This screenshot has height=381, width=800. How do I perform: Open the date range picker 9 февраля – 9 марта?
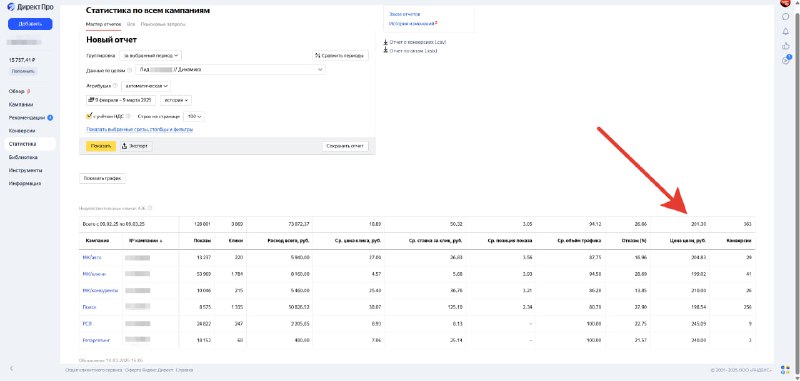coord(121,100)
